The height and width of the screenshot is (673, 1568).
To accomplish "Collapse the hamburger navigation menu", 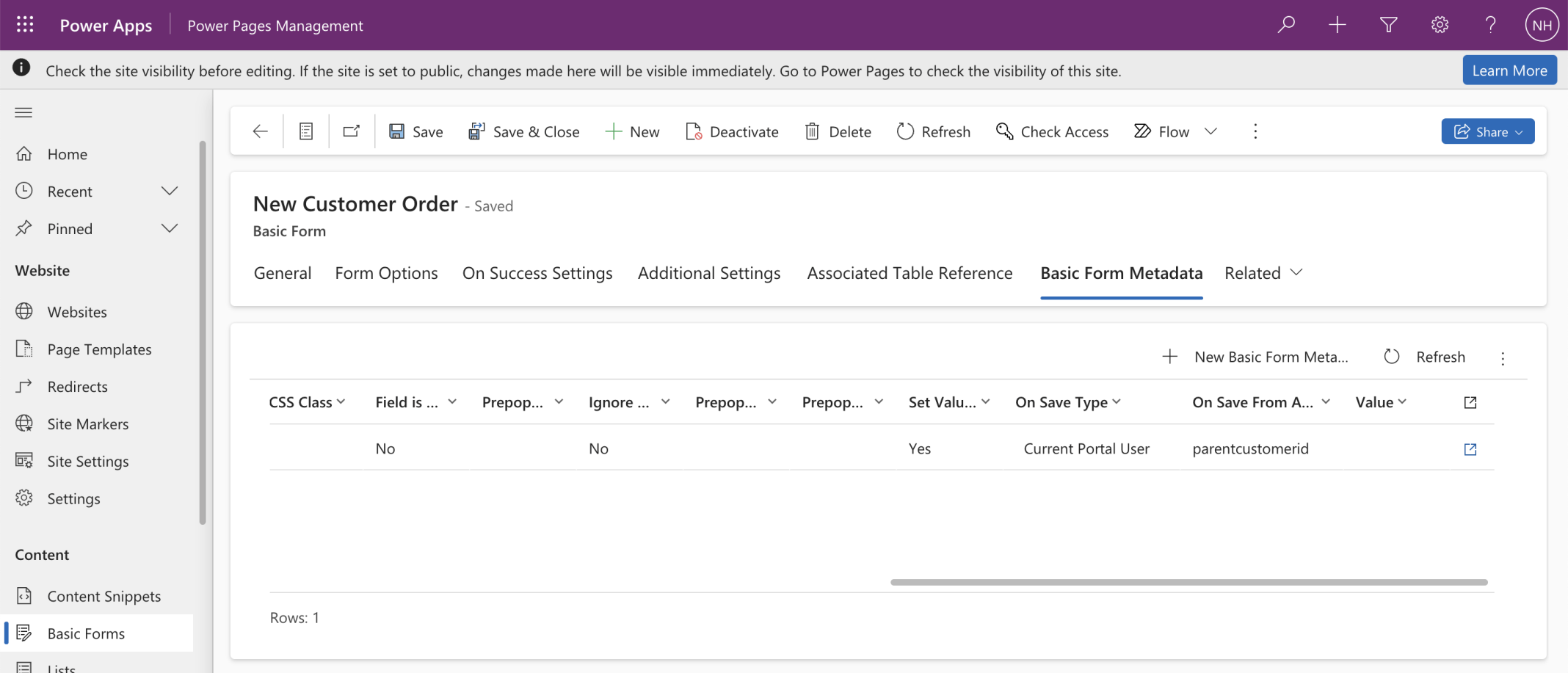I will pyautogui.click(x=23, y=112).
